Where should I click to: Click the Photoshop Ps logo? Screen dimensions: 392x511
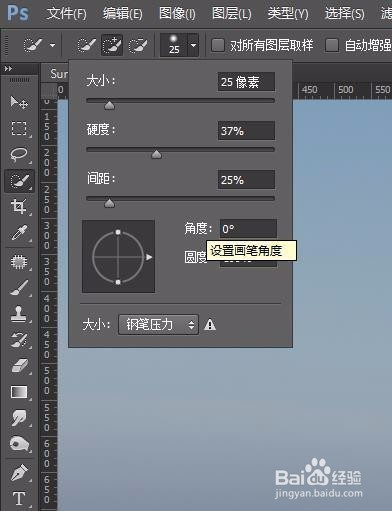point(18,13)
